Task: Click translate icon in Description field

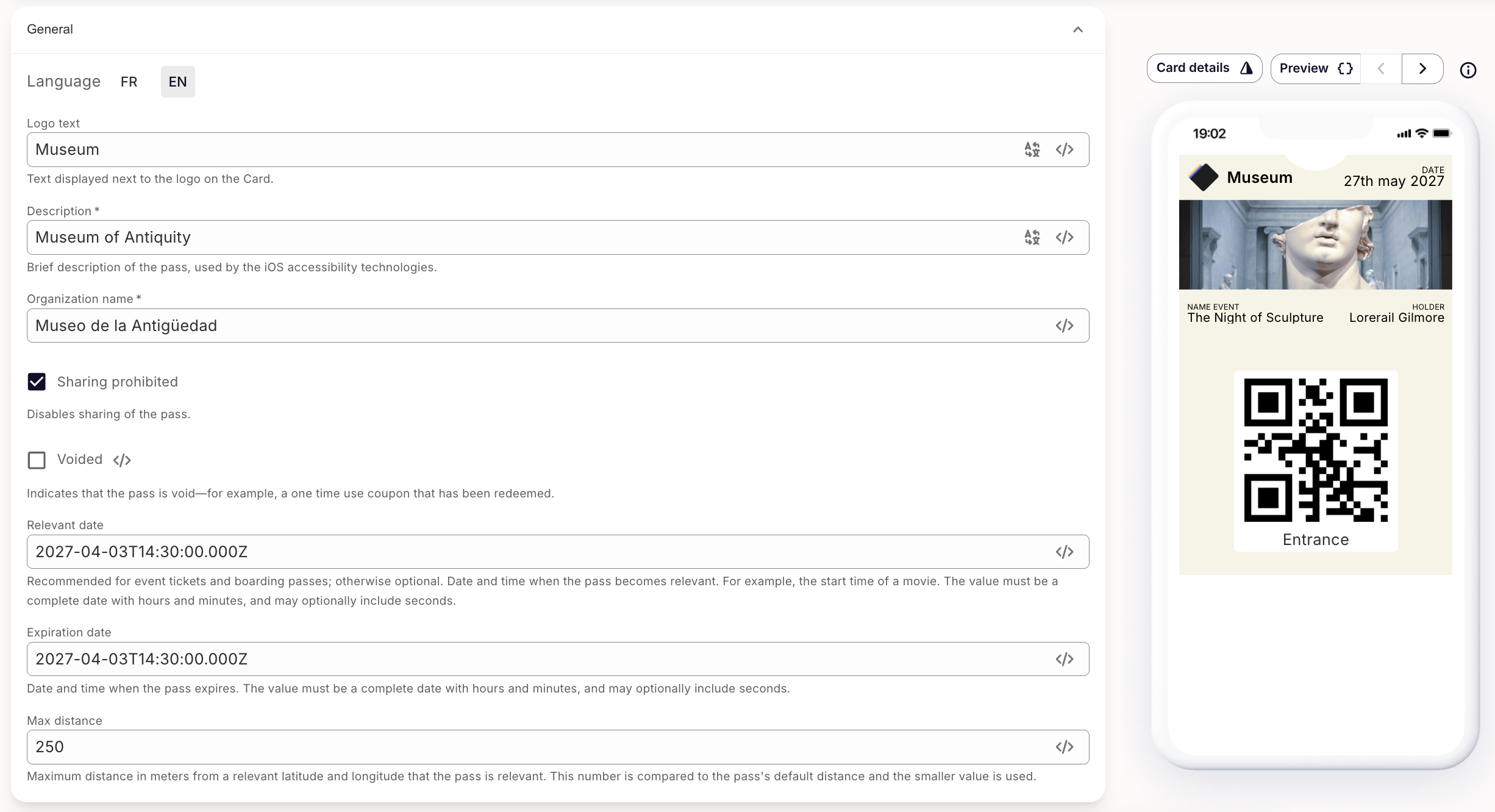Action: point(1032,237)
